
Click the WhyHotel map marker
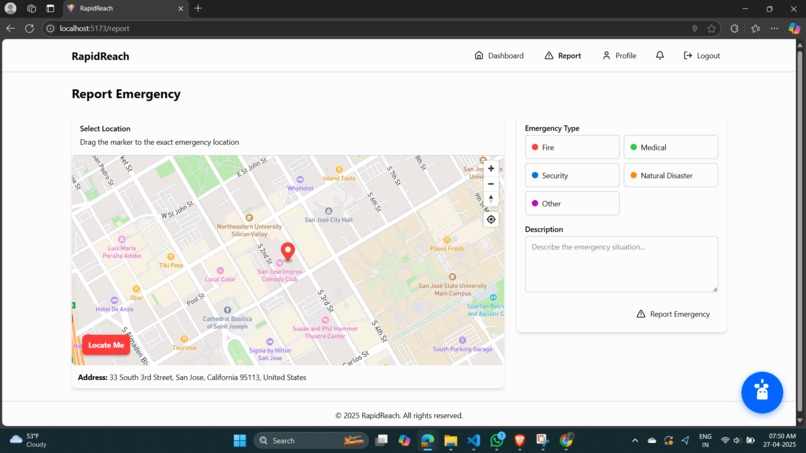(x=300, y=179)
